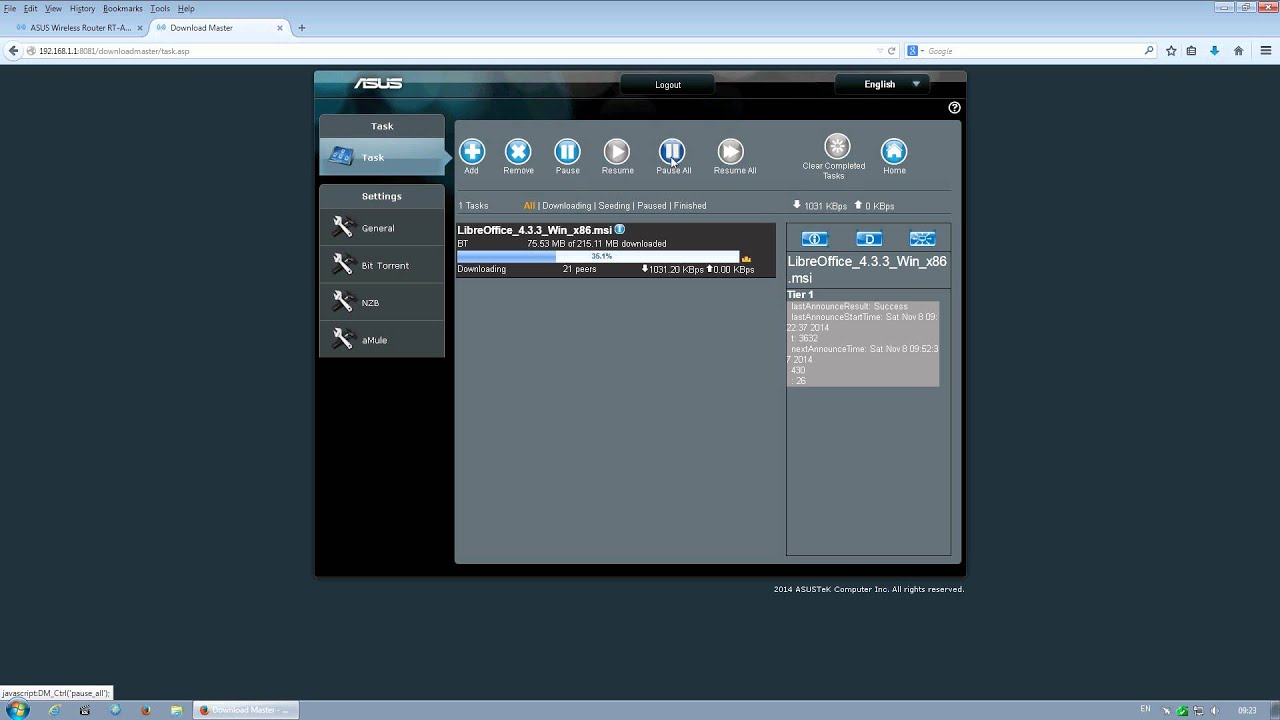Click the Pause All icon
This screenshot has height=720, width=1280.
click(x=672, y=152)
